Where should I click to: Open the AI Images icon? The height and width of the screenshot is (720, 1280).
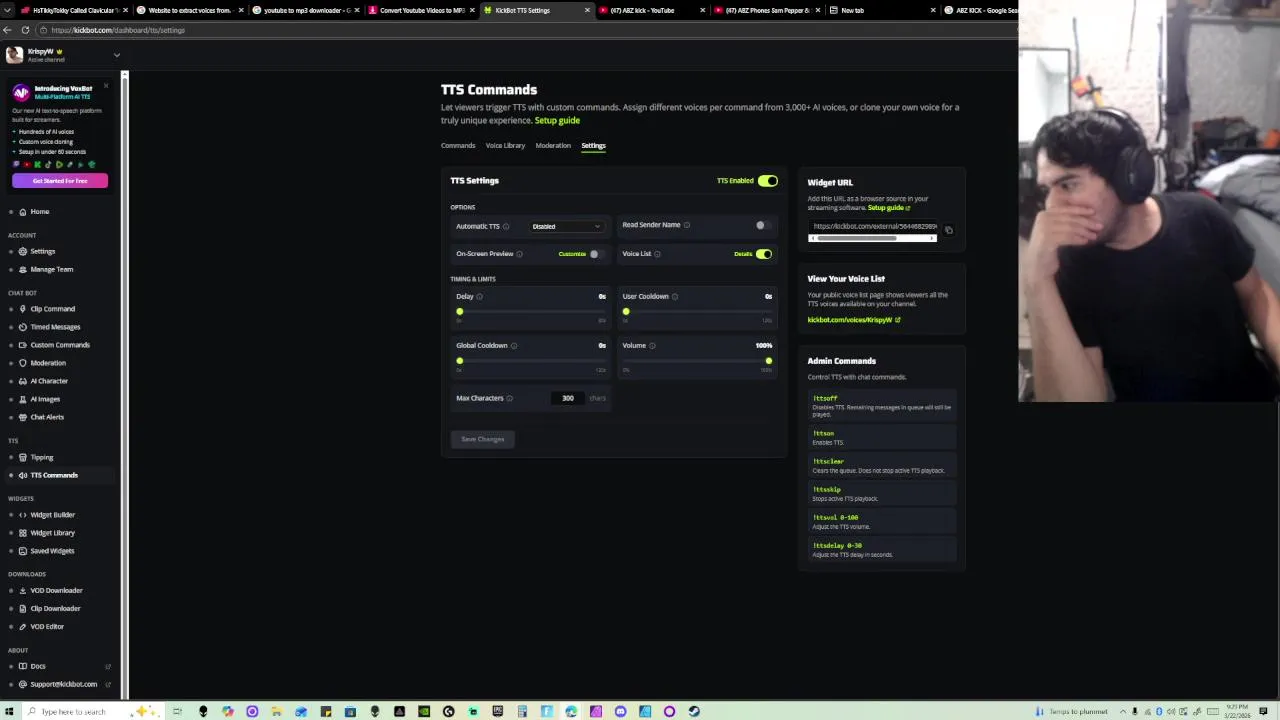pyautogui.click(x=23, y=399)
